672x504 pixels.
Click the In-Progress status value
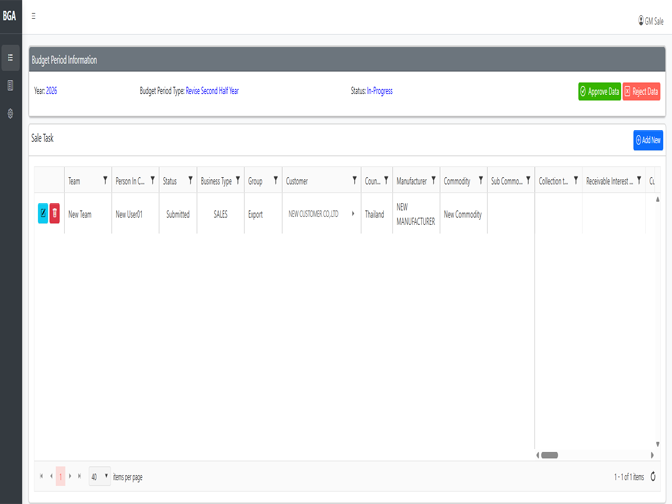[x=380, y=90]
